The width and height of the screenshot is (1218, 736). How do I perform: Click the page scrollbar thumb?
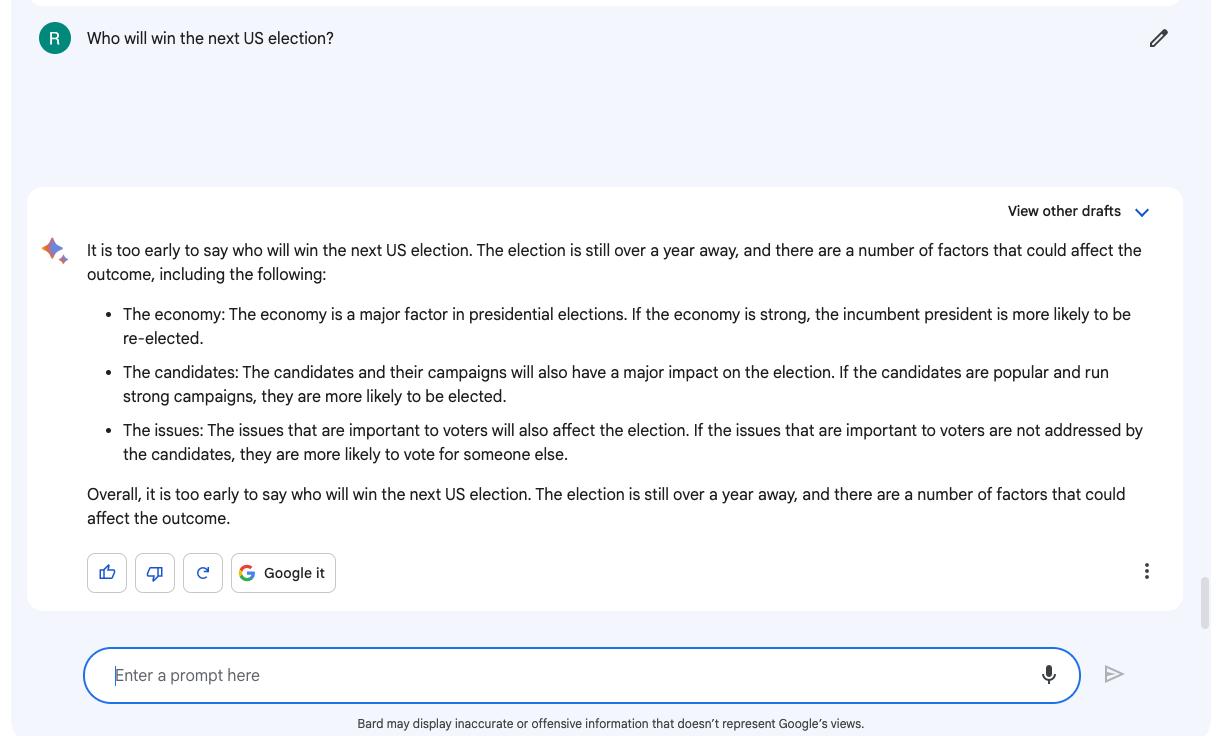coord(1205,602)
